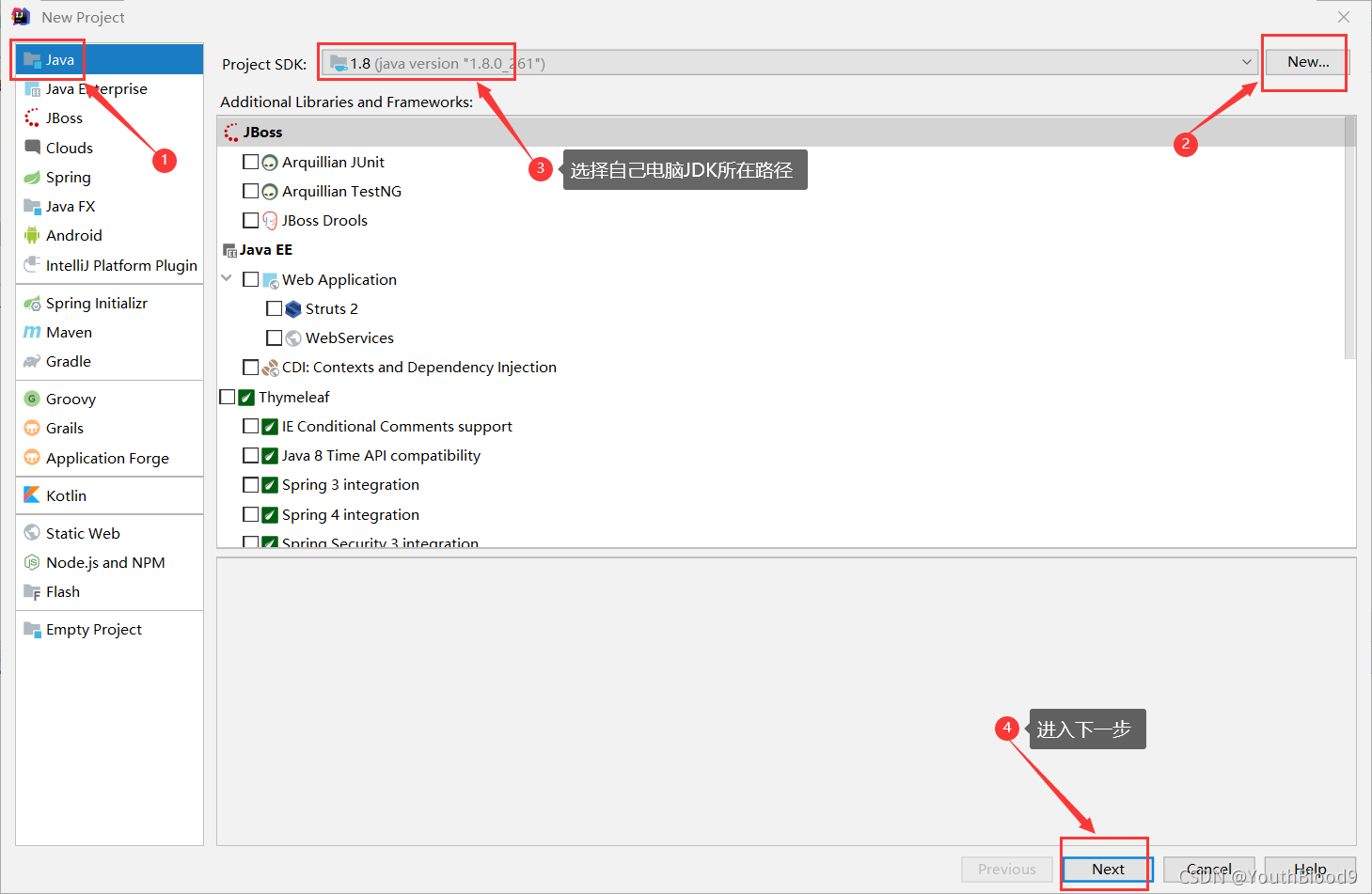Open the Project SDK dropdown

pos(789,63)
